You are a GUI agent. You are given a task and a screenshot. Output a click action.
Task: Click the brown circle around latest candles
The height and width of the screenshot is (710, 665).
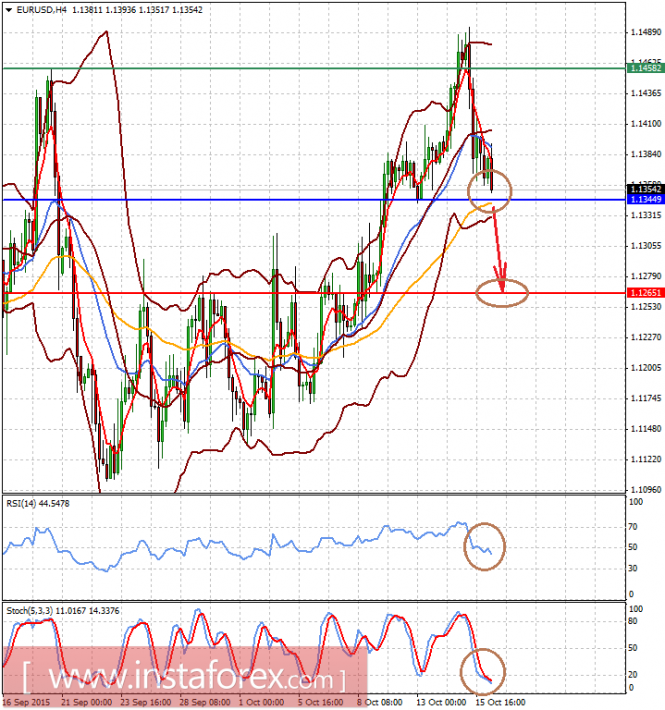(489, 191)
